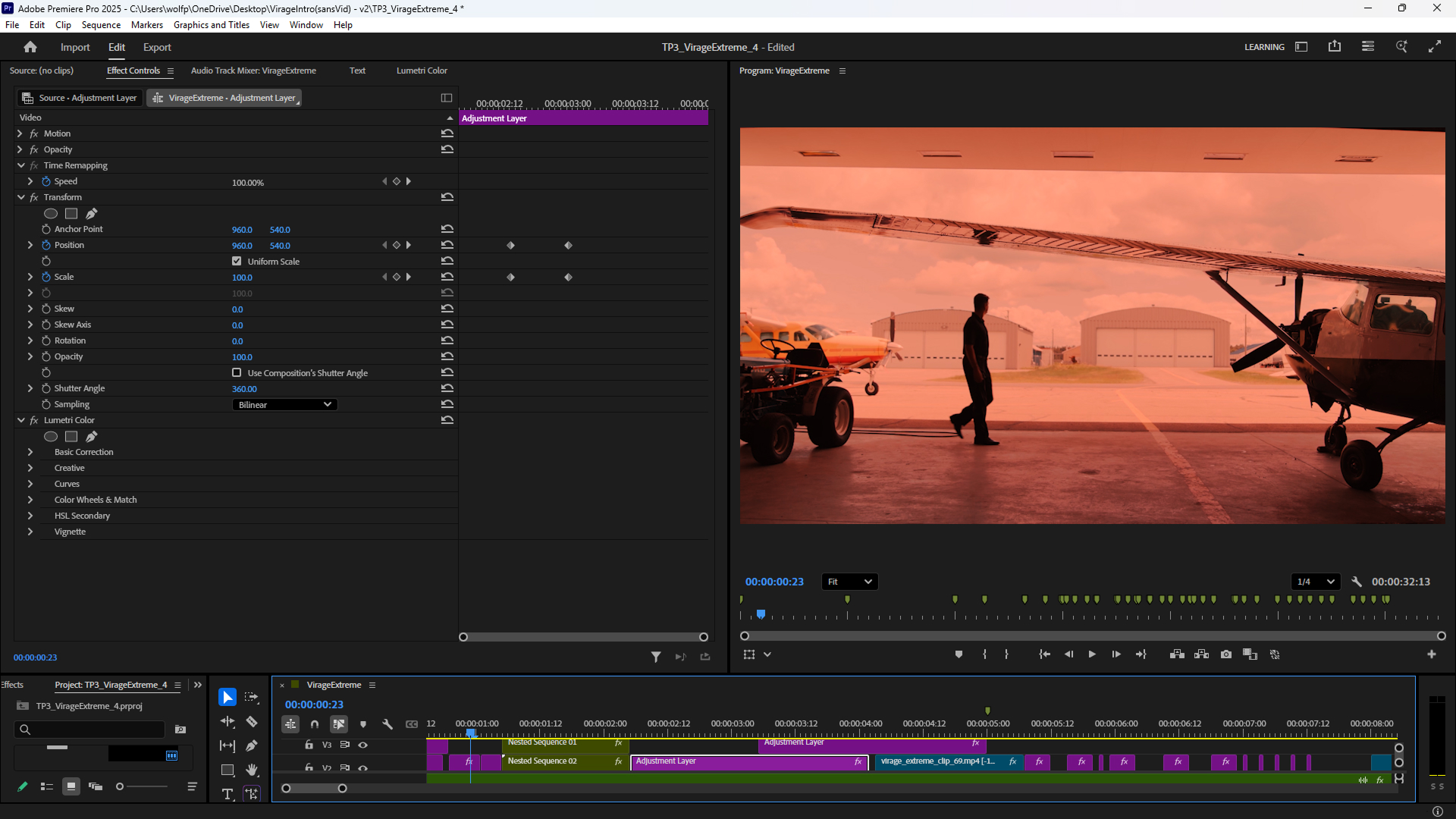Open the Sequence menu
The image size is (1456, 819).
[x=101, y=25]
